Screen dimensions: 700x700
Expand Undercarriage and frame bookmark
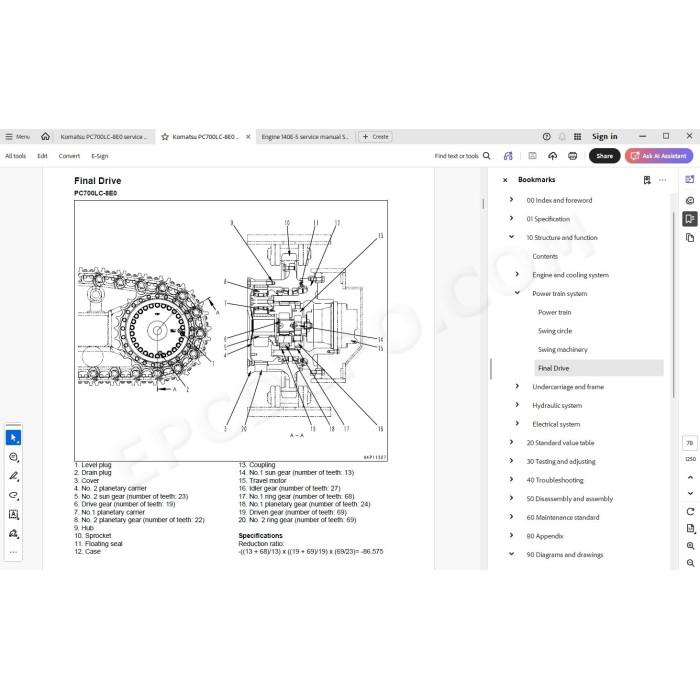(517, 386)
